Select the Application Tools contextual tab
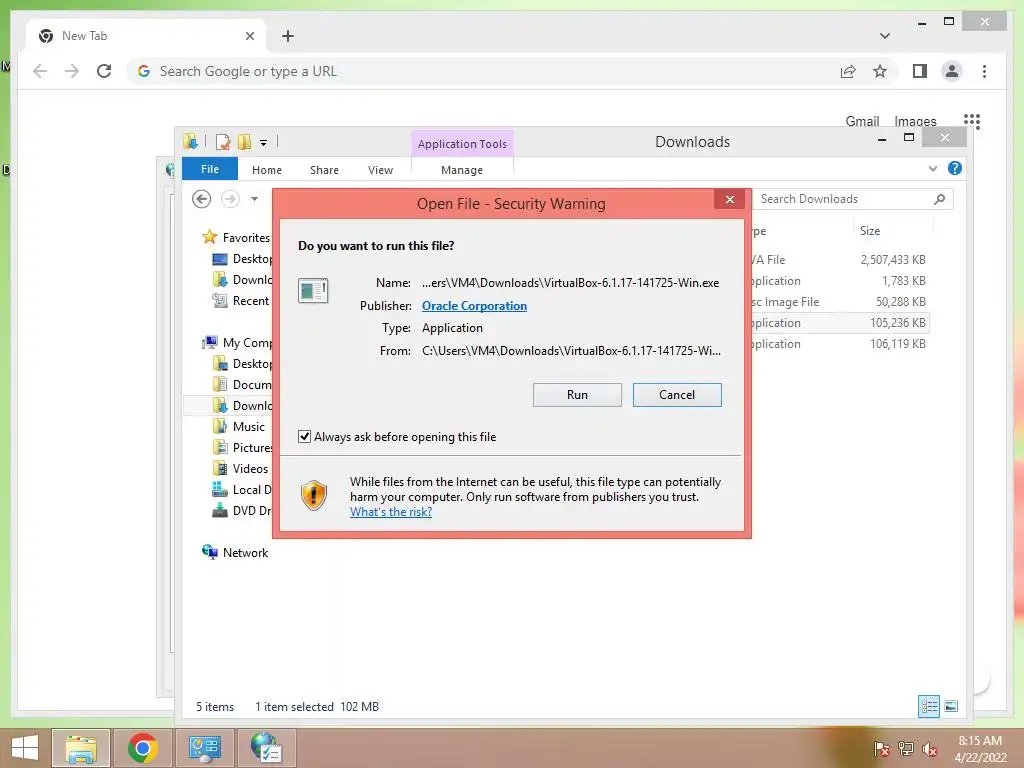Image resolution: width=1024 pixels, height=768 pixels. [462, 144]
